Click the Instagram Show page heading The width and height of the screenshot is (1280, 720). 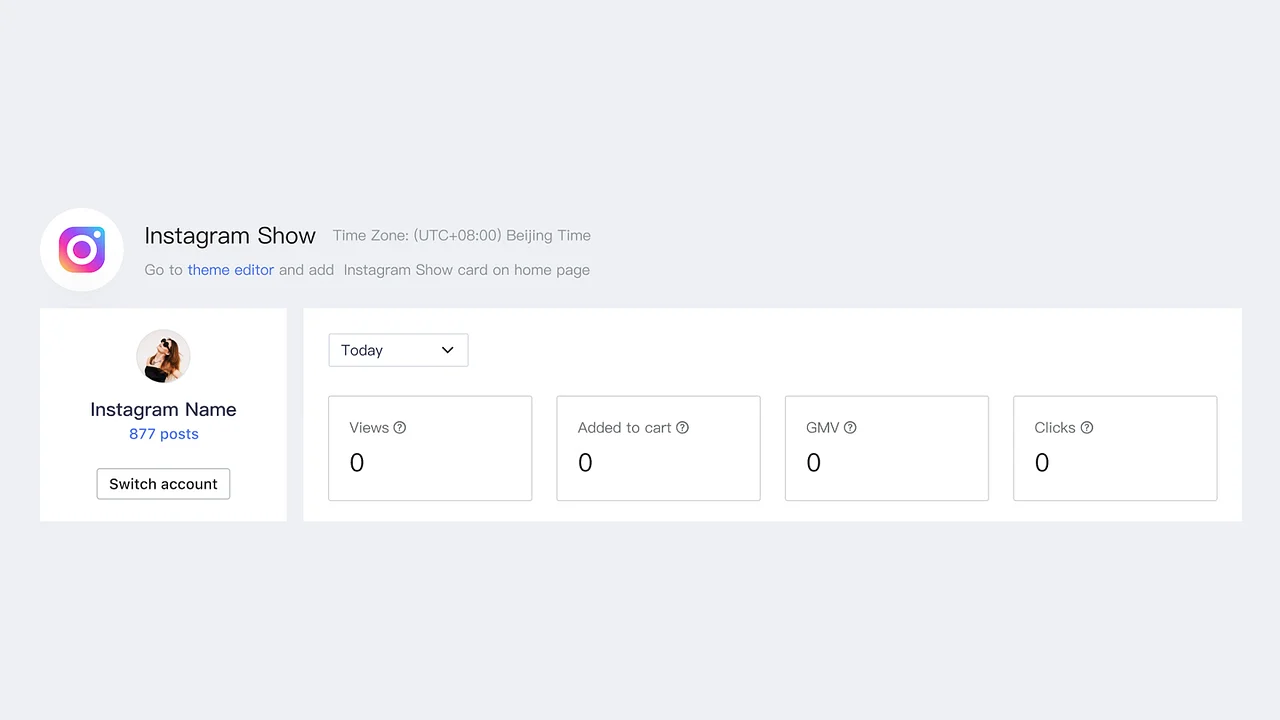point(230,236)
